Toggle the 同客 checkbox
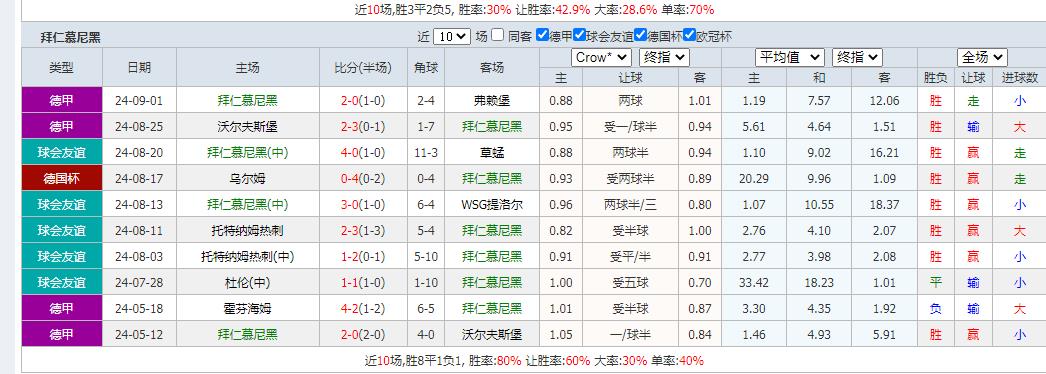This screenshot has width=1046, height=374. pyautogui.click(x=497, y=36)
